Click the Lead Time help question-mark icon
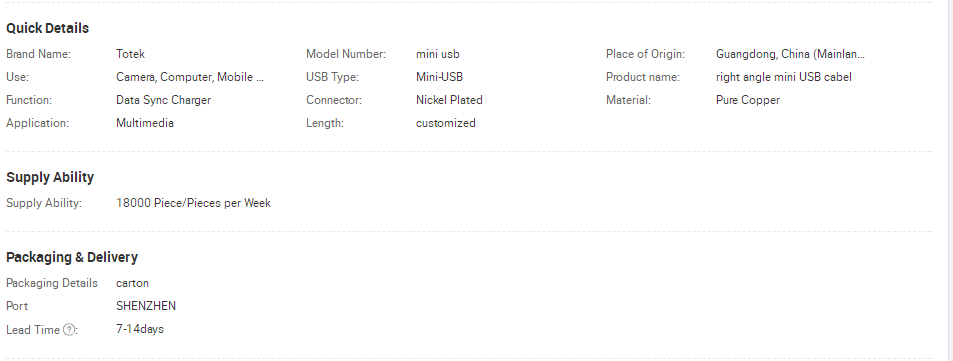This screenshot has width=953, height=361. click(69, 330)
